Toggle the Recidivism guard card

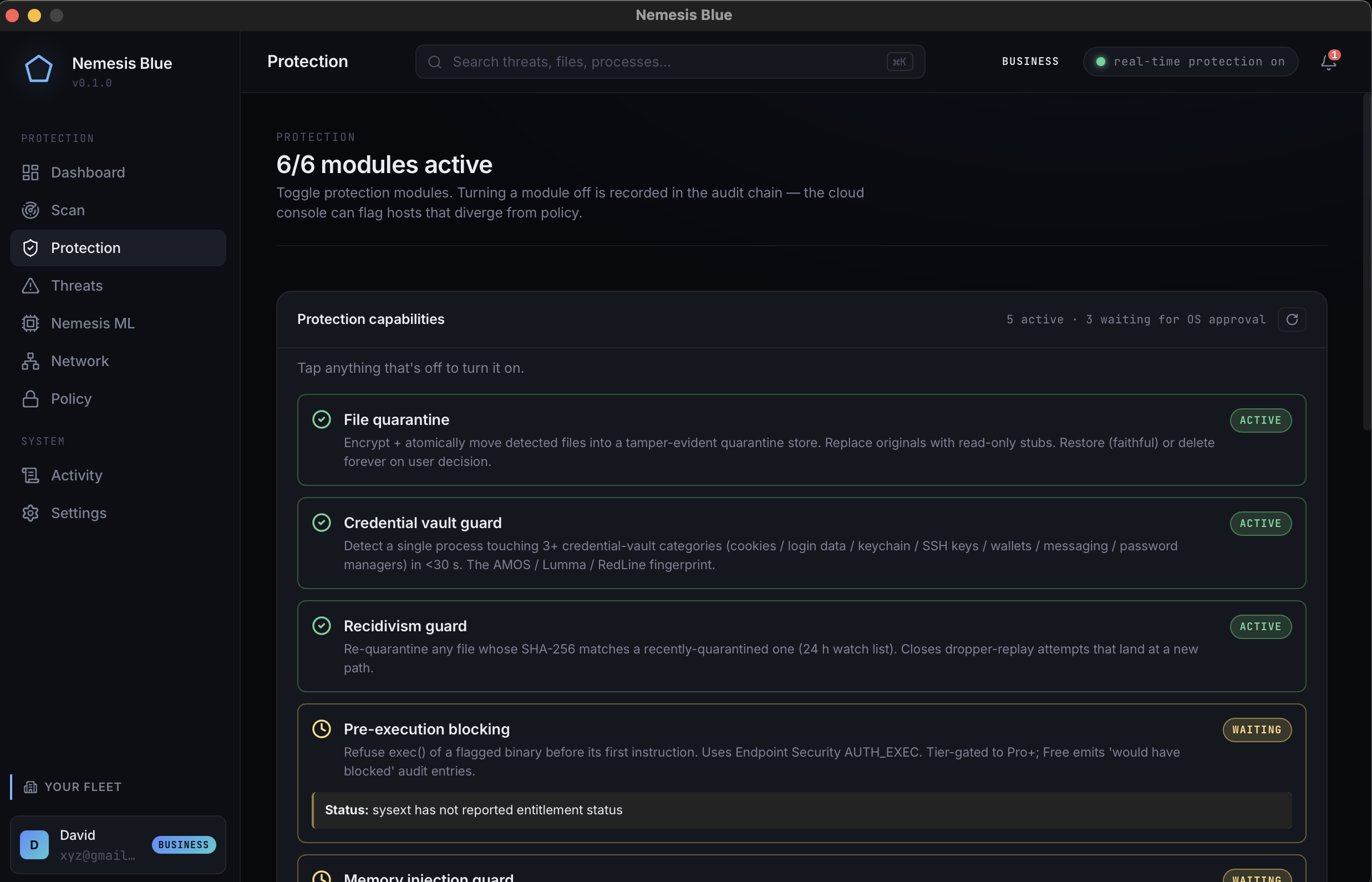pos(802,646)
